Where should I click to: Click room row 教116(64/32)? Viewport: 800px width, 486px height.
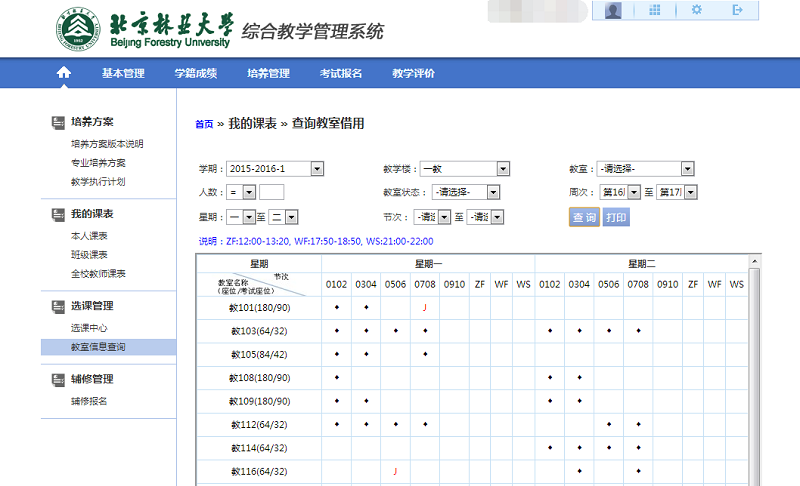click(259, 472)
